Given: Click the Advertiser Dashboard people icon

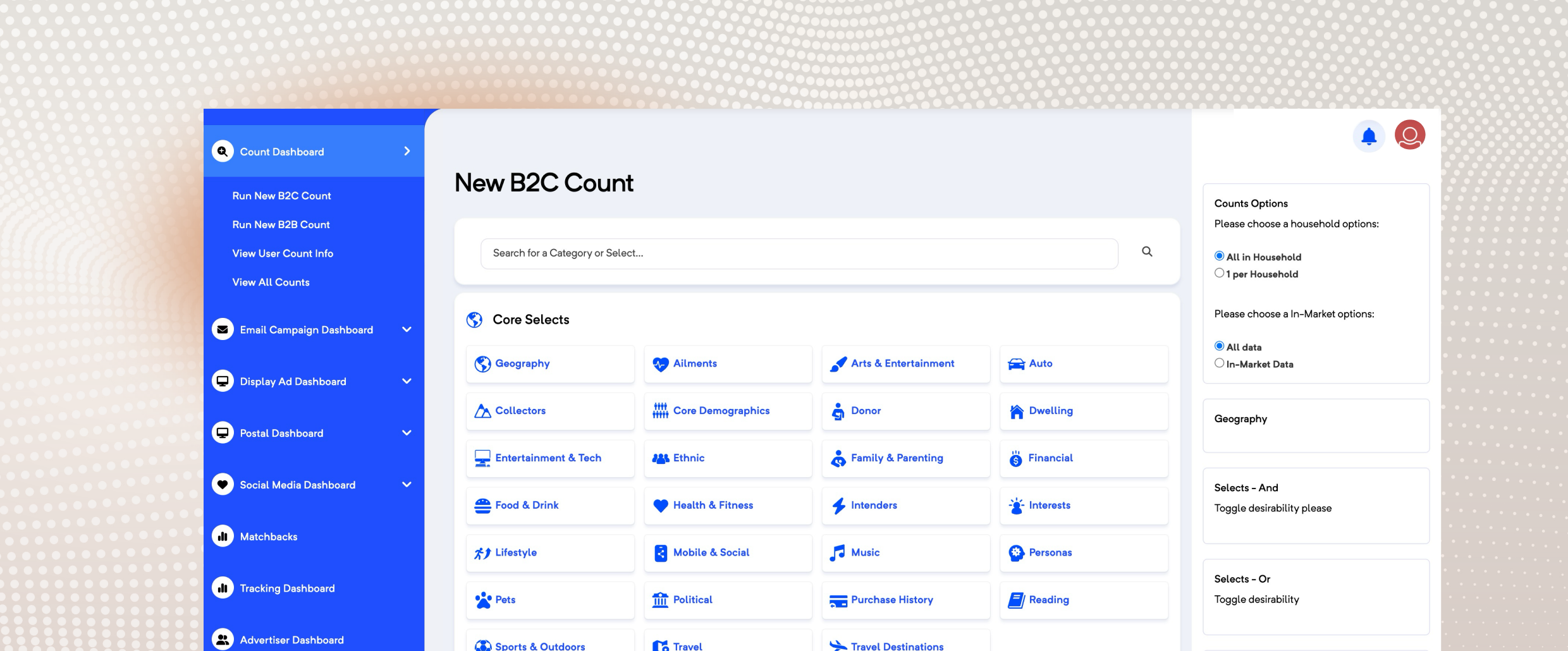Looking at the screenshot, I should [223, 640].
